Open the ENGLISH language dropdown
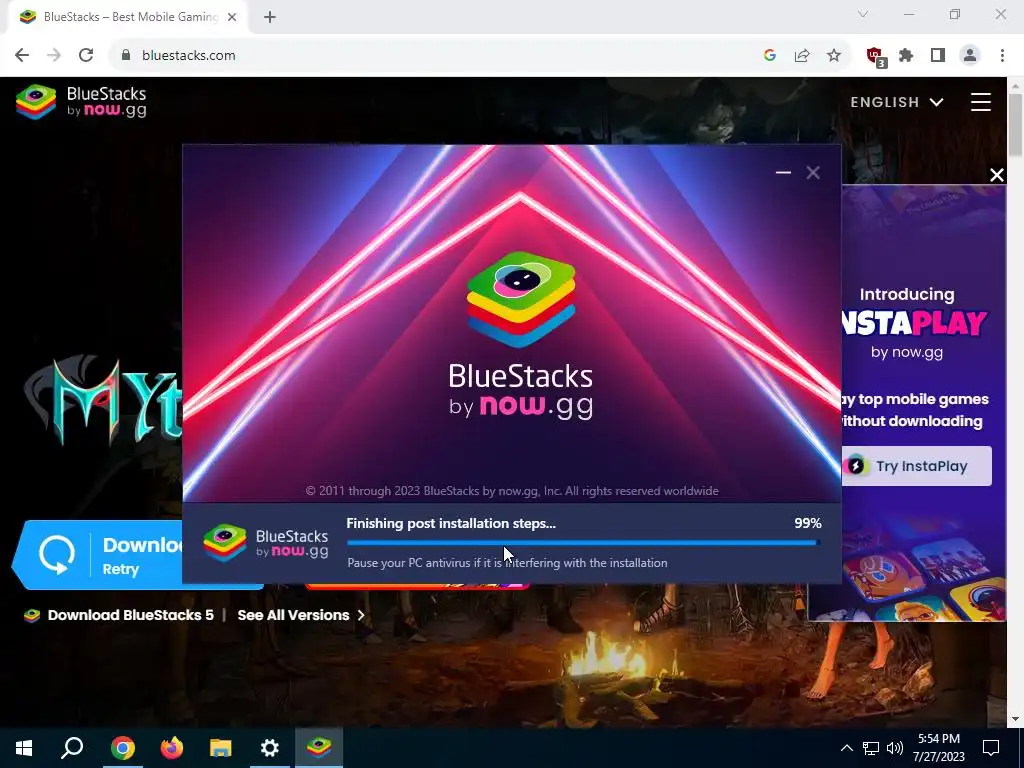This screenshot has width=1024, height=768. tap(897, 102)
